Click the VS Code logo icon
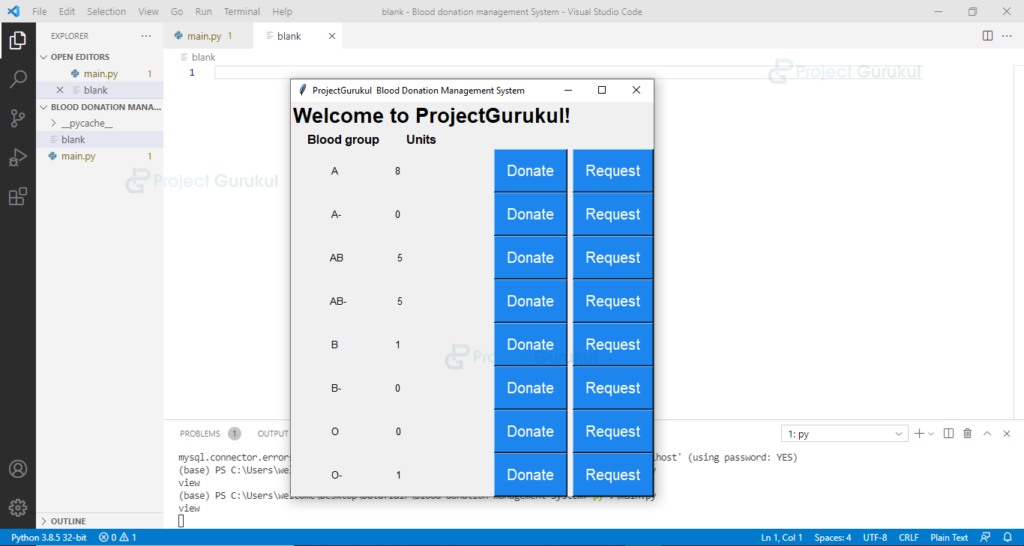 click(x=14, y=11)
